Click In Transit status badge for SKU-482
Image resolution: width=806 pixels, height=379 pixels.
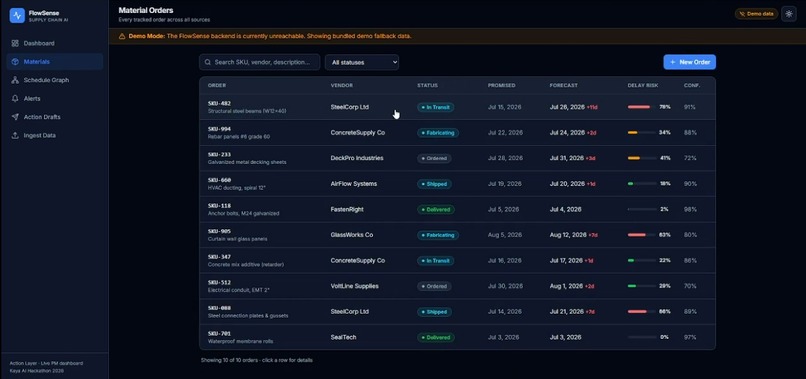[x=436, y=107]
